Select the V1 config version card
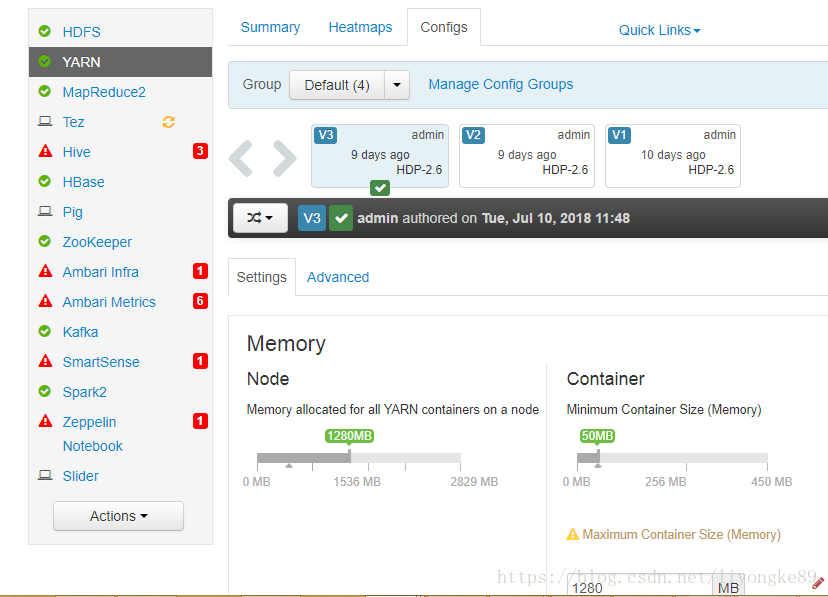Viewport: 828px width, 597px height. click(x=673, y=156)
